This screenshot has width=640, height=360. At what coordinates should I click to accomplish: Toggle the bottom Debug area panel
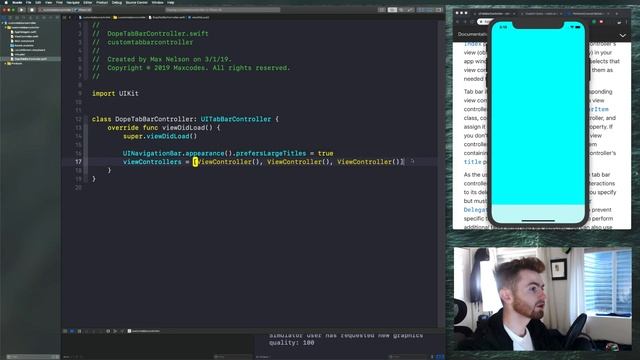click(430, 10)
